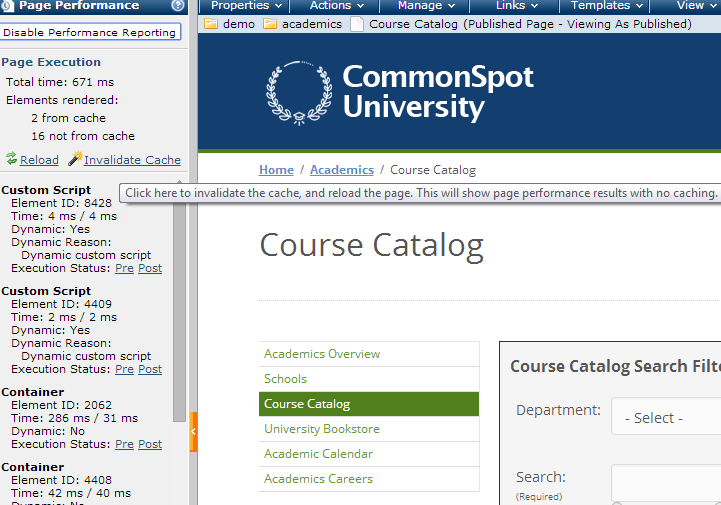Screen dimensions: 721x505
Task: Click the Search required input field
Action: click(666, 483)
